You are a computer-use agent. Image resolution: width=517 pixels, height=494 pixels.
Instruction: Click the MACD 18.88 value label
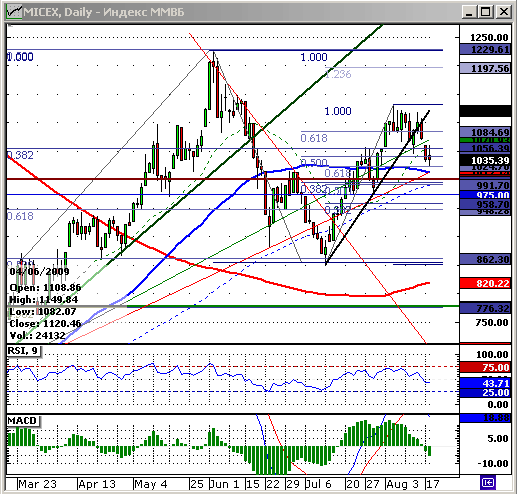[x=485, y=418]
